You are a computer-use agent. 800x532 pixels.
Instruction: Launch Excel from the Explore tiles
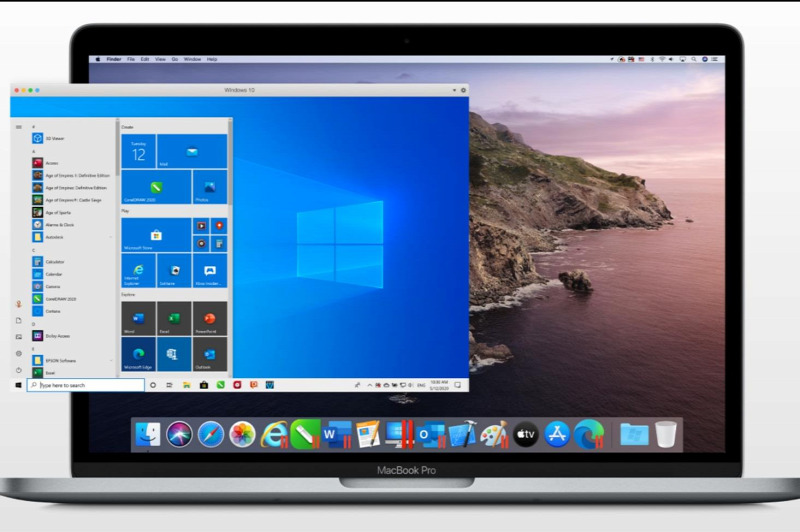coord(174,318)
